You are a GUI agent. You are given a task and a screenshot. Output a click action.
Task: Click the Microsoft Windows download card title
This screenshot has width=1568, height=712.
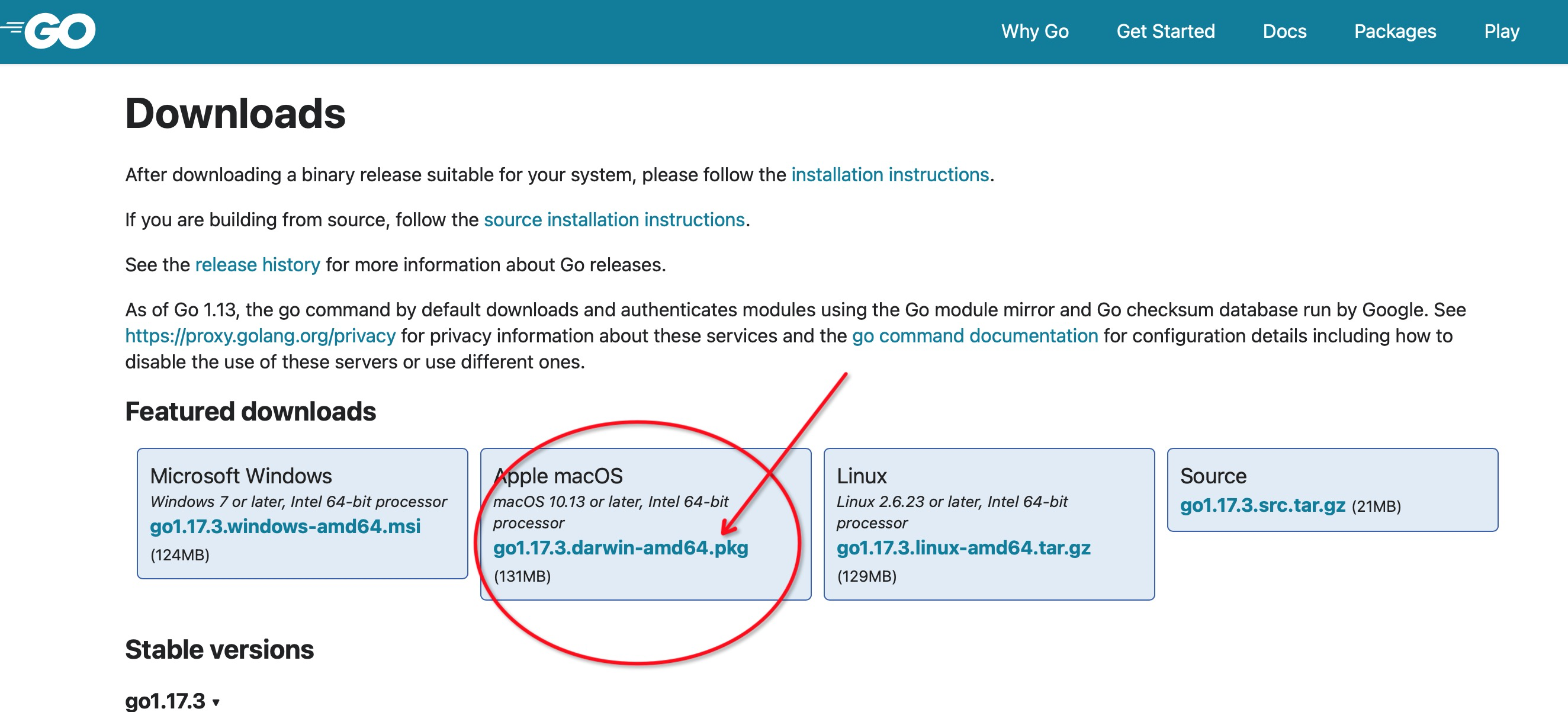click(240, 476)
